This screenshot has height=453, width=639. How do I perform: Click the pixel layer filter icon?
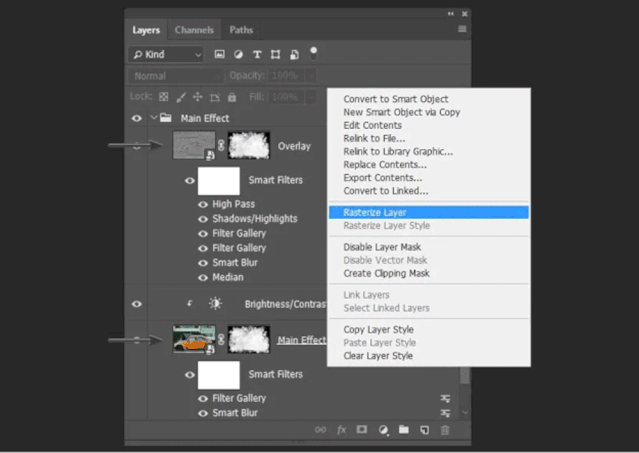click(220, 54)
